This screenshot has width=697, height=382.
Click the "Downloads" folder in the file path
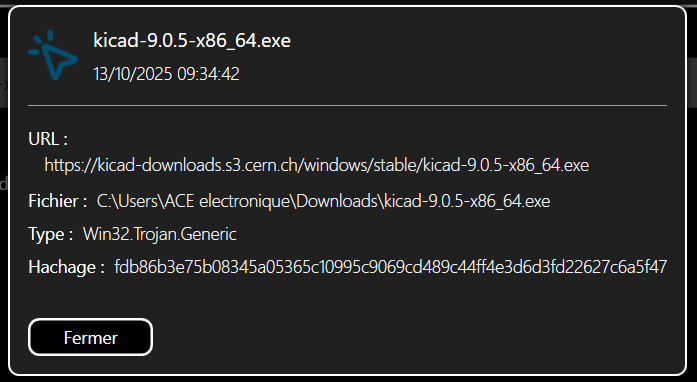point(337,201)
